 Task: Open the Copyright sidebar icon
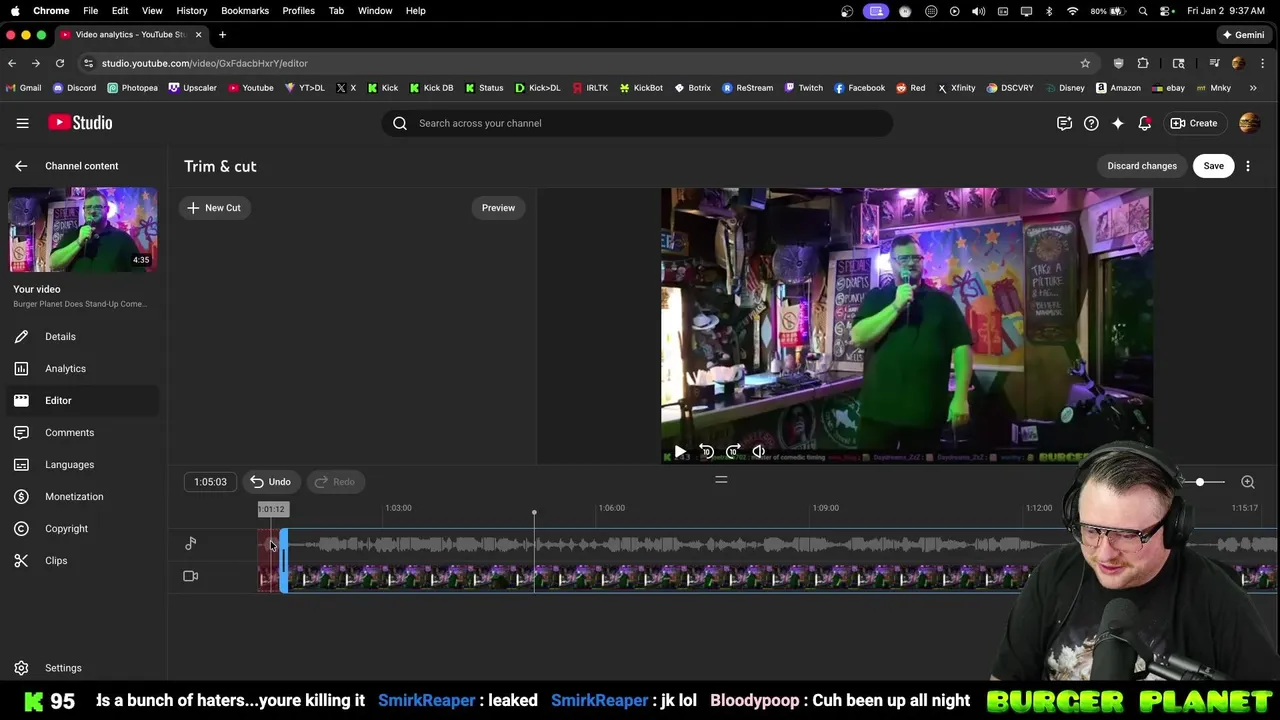(21, 529)
